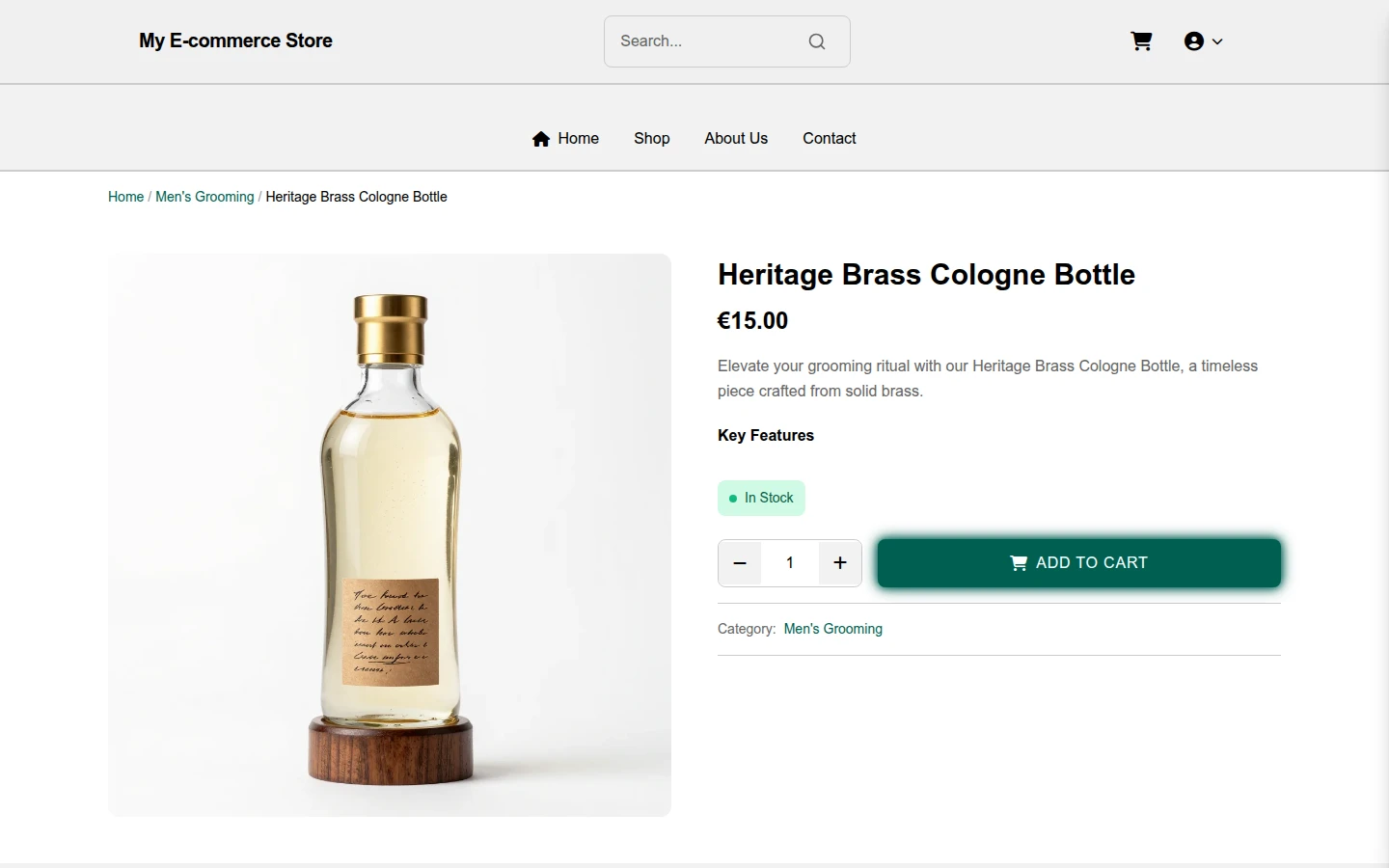Click the search magnifier icon
The height and width of the screenshot is (868, 1389).
coord(817,41)
